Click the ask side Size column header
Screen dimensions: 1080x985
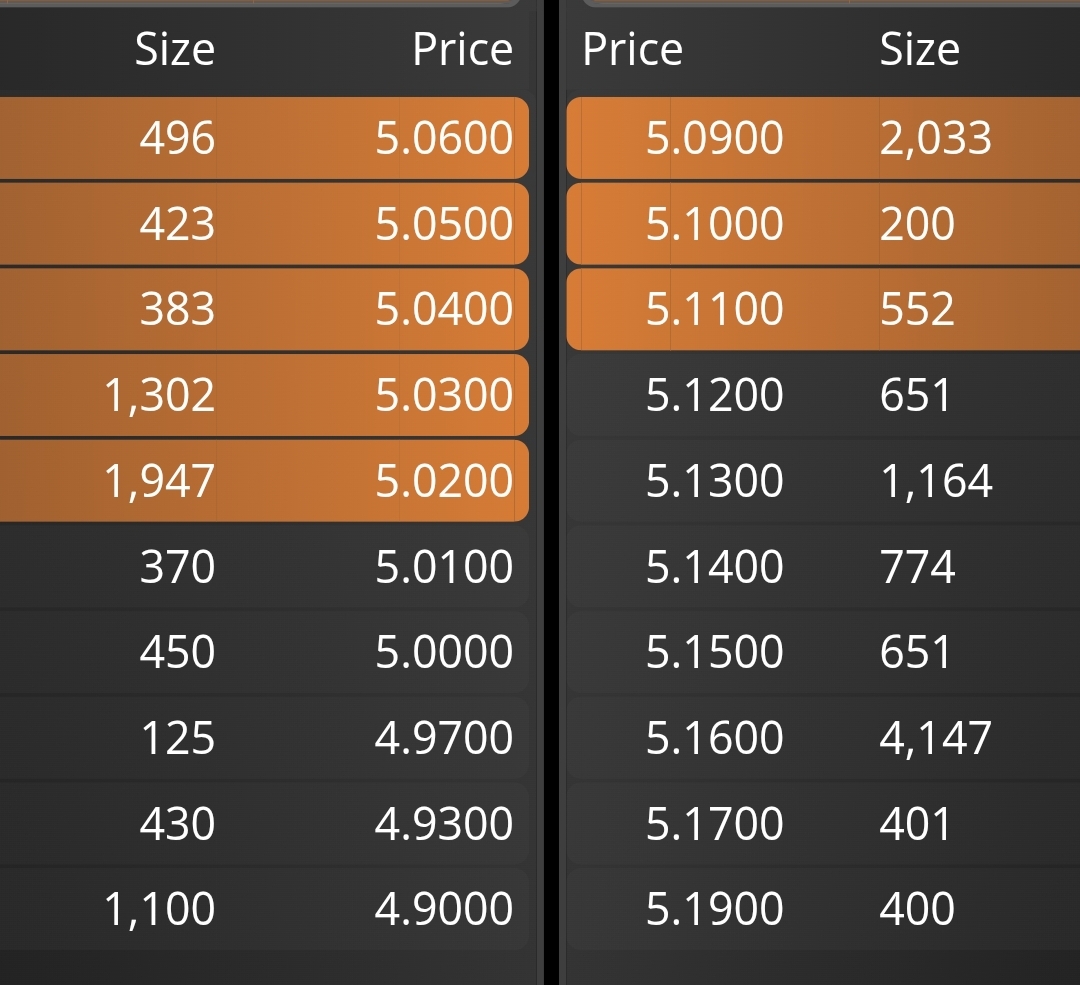coord(920,50)
